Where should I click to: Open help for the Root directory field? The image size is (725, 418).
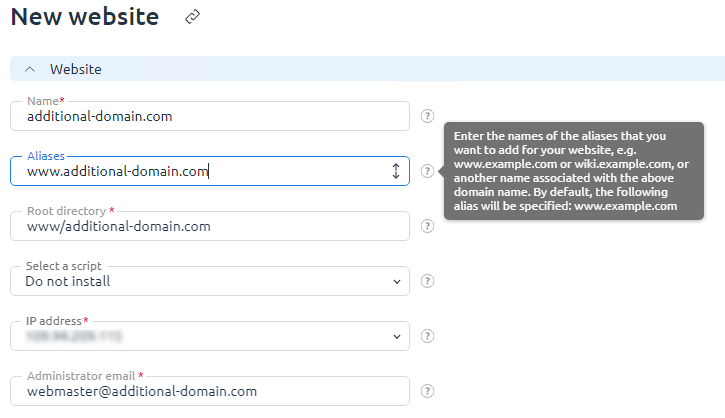pyautogui.click(x=427, y=226)
